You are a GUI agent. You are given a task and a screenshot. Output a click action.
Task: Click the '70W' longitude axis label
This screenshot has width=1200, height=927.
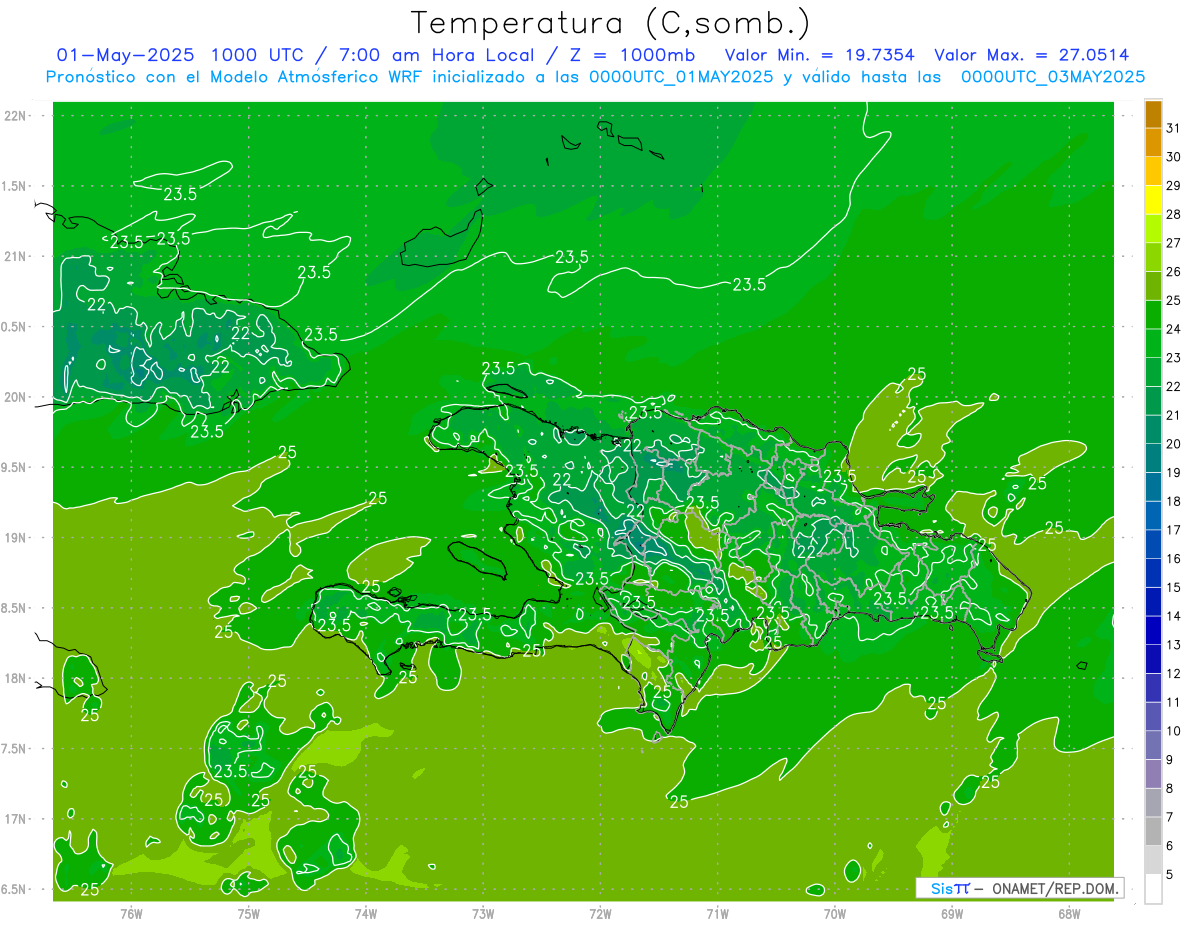click(835, 913)
